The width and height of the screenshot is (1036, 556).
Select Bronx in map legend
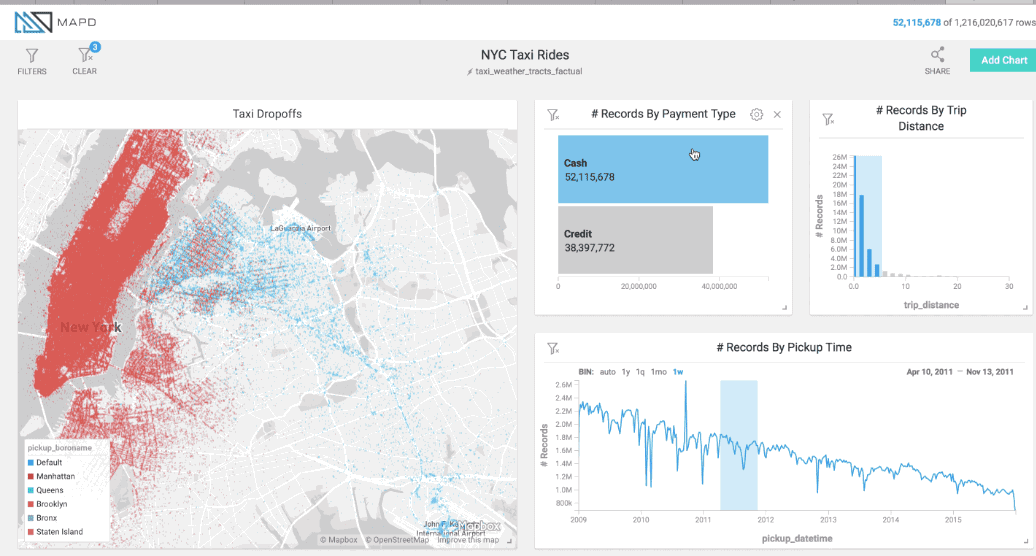(42, 518)
